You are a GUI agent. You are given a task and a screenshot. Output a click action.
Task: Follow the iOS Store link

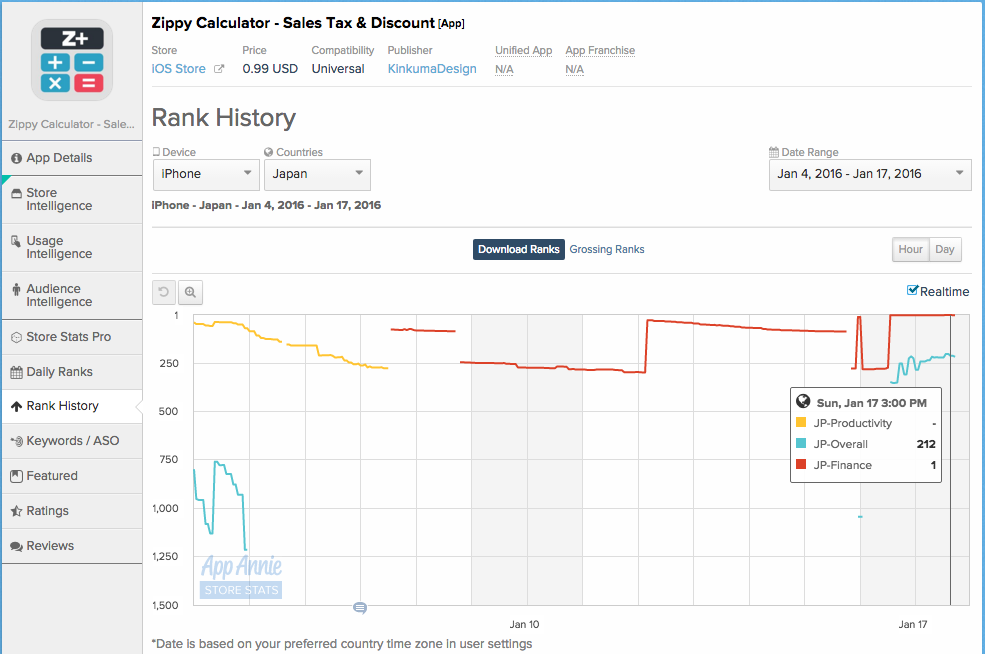(x=178, y=69)
